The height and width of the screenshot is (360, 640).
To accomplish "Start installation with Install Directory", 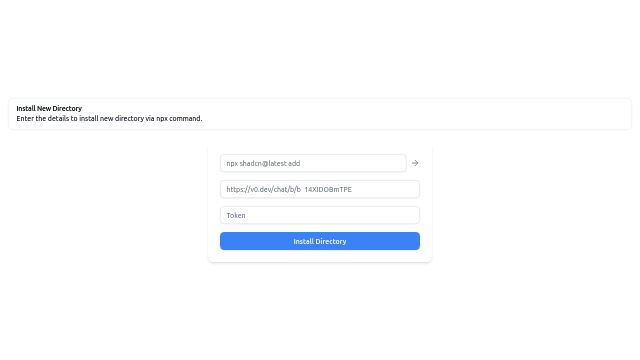I will tap(320, 241).
